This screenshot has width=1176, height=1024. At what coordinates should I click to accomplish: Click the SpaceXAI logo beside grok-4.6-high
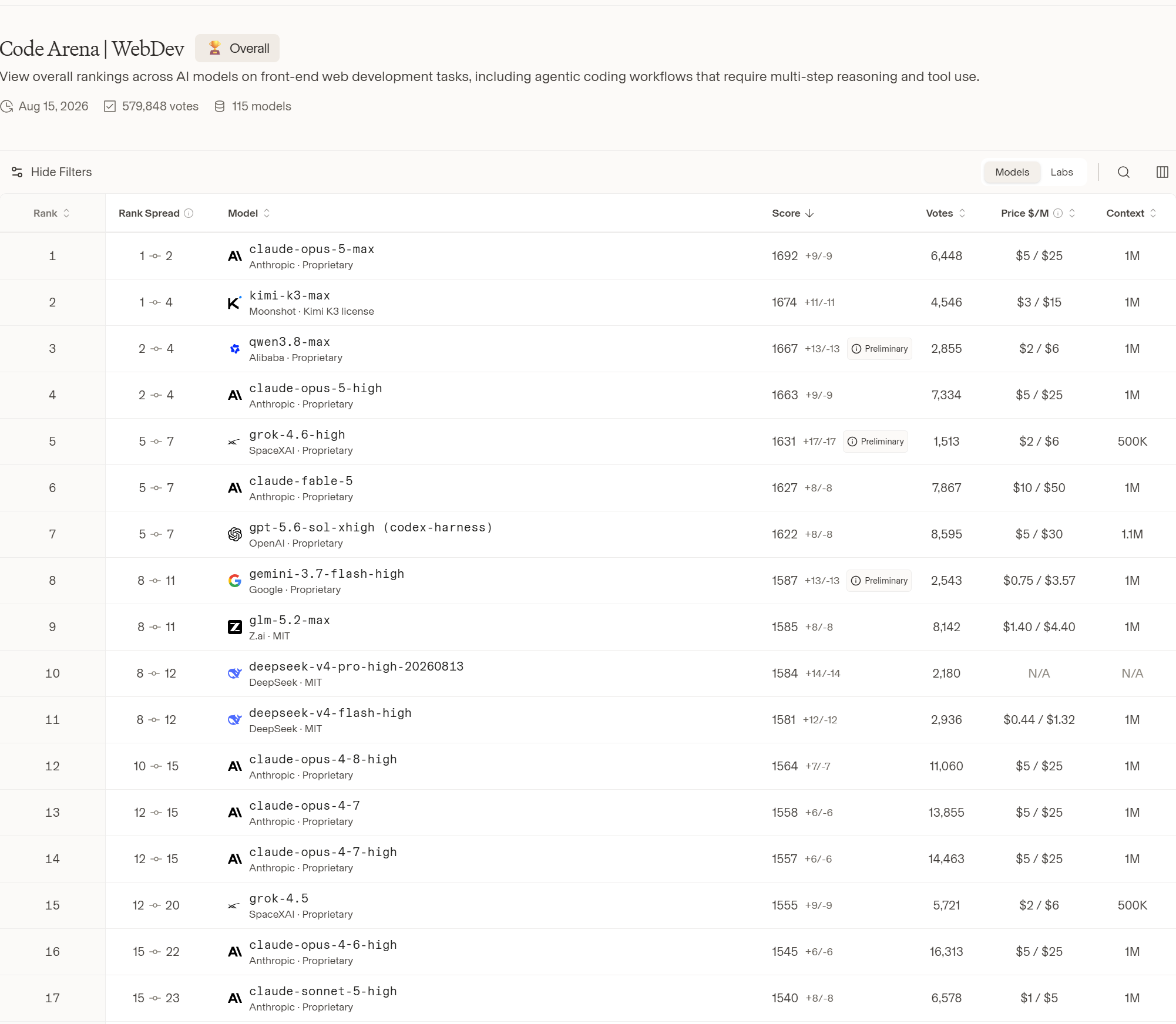(x=234, y=442)
